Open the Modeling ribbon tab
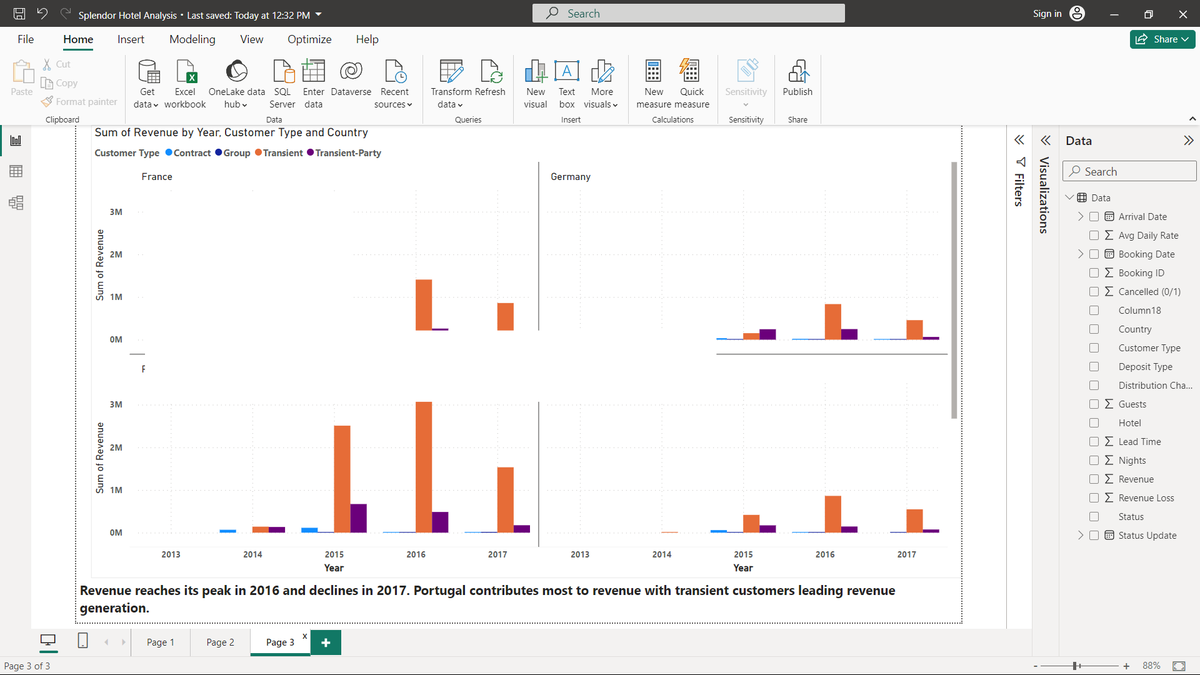The width and height of the screenshot is (1200, 675). (192, 39)
